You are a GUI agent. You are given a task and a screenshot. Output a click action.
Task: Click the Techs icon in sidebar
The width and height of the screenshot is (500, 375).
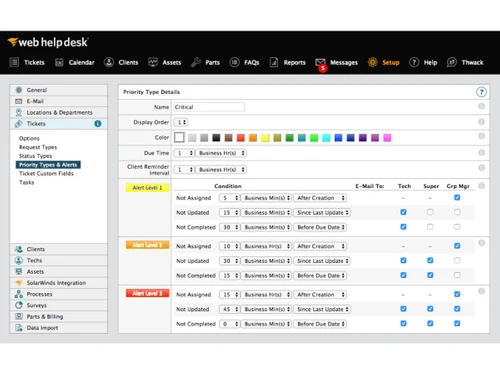pyautogui.click(x=19, y=260)
